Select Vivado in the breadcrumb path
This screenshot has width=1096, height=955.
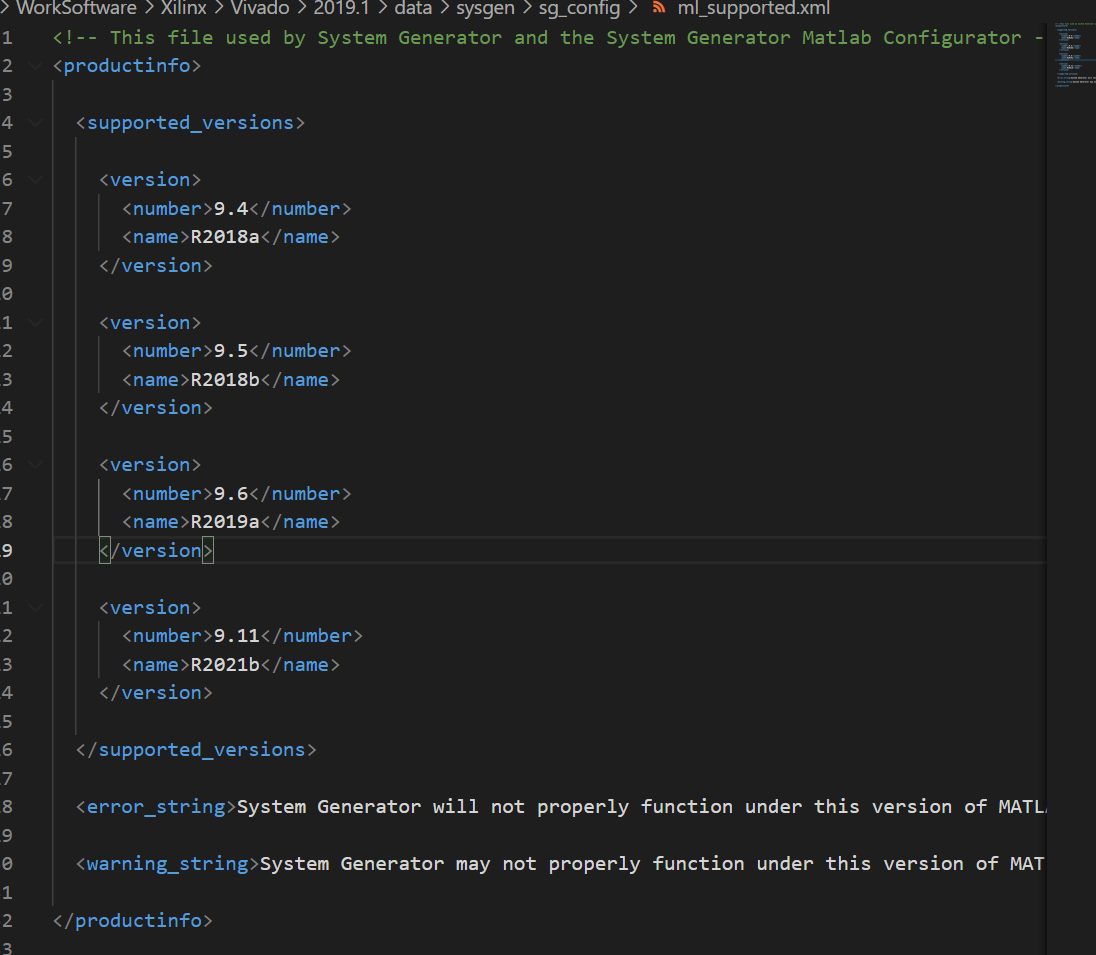pyautogui.click(x=259, y=9)
